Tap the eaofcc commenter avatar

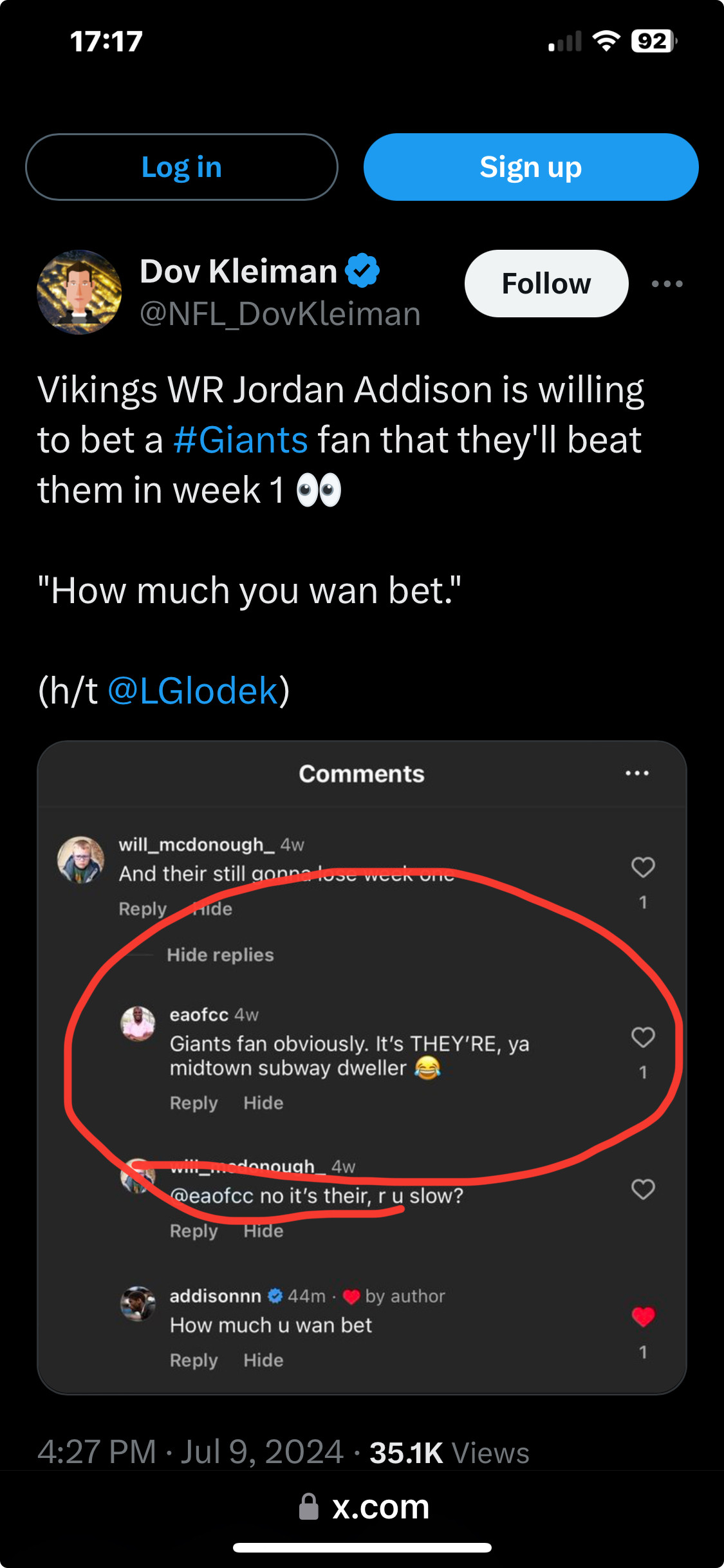click(138, 1023)
